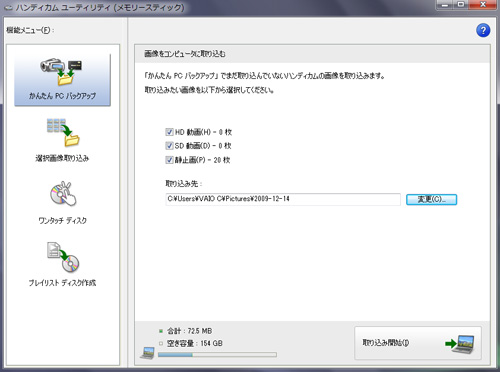The image size is (500, 372).
Task: Select the かんたん PC バックアップ icon
Action: coord(62,80)
